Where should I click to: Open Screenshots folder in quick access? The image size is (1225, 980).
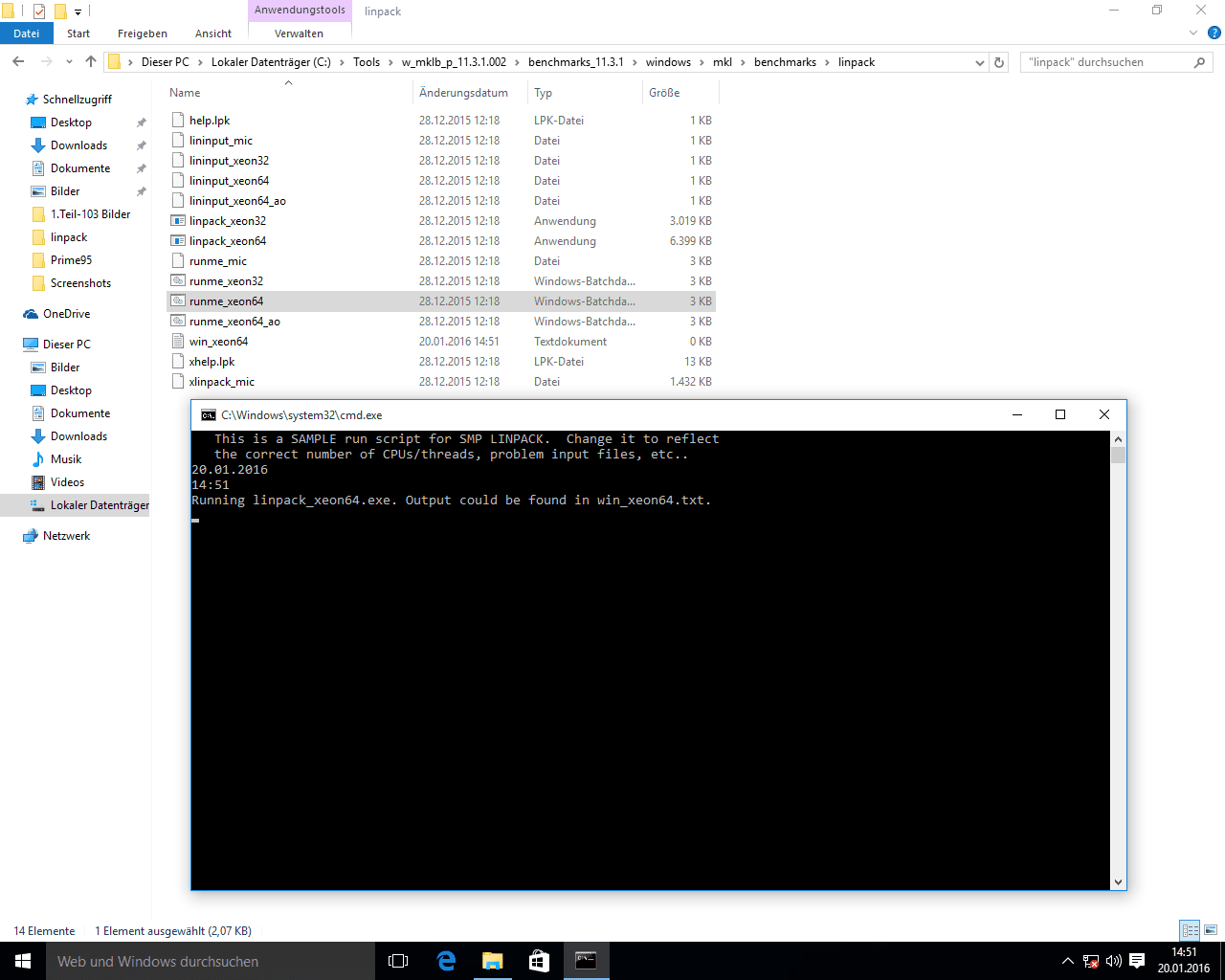click(x=80, y=283)
